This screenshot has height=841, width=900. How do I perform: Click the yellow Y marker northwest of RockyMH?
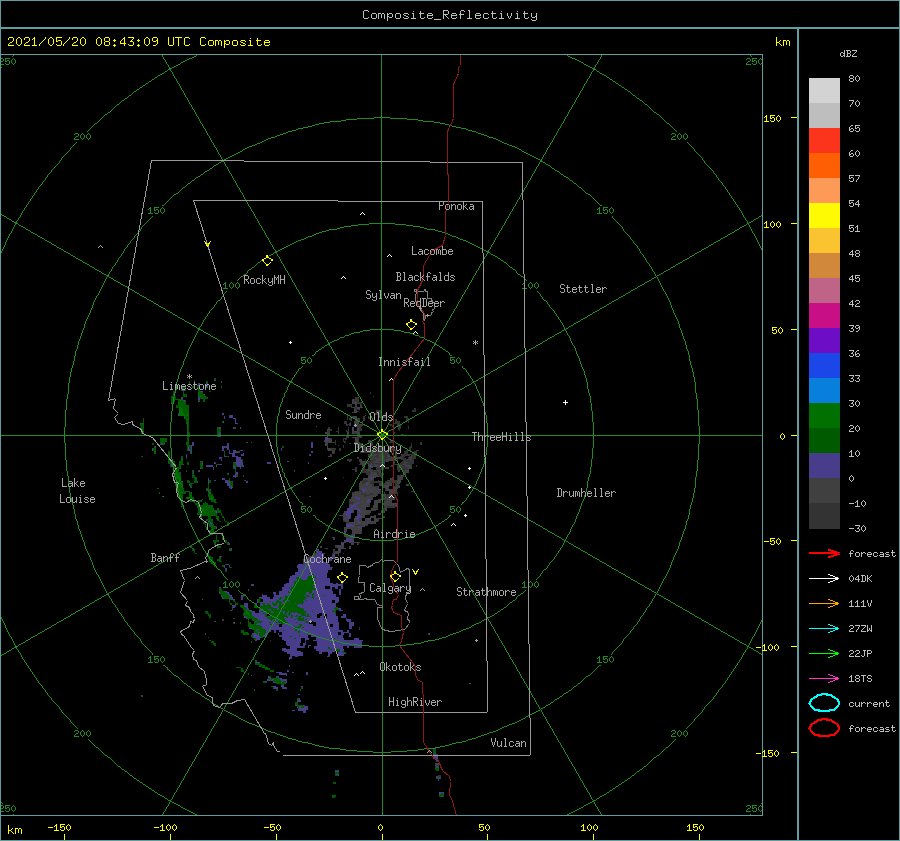[x=208, y=244]
